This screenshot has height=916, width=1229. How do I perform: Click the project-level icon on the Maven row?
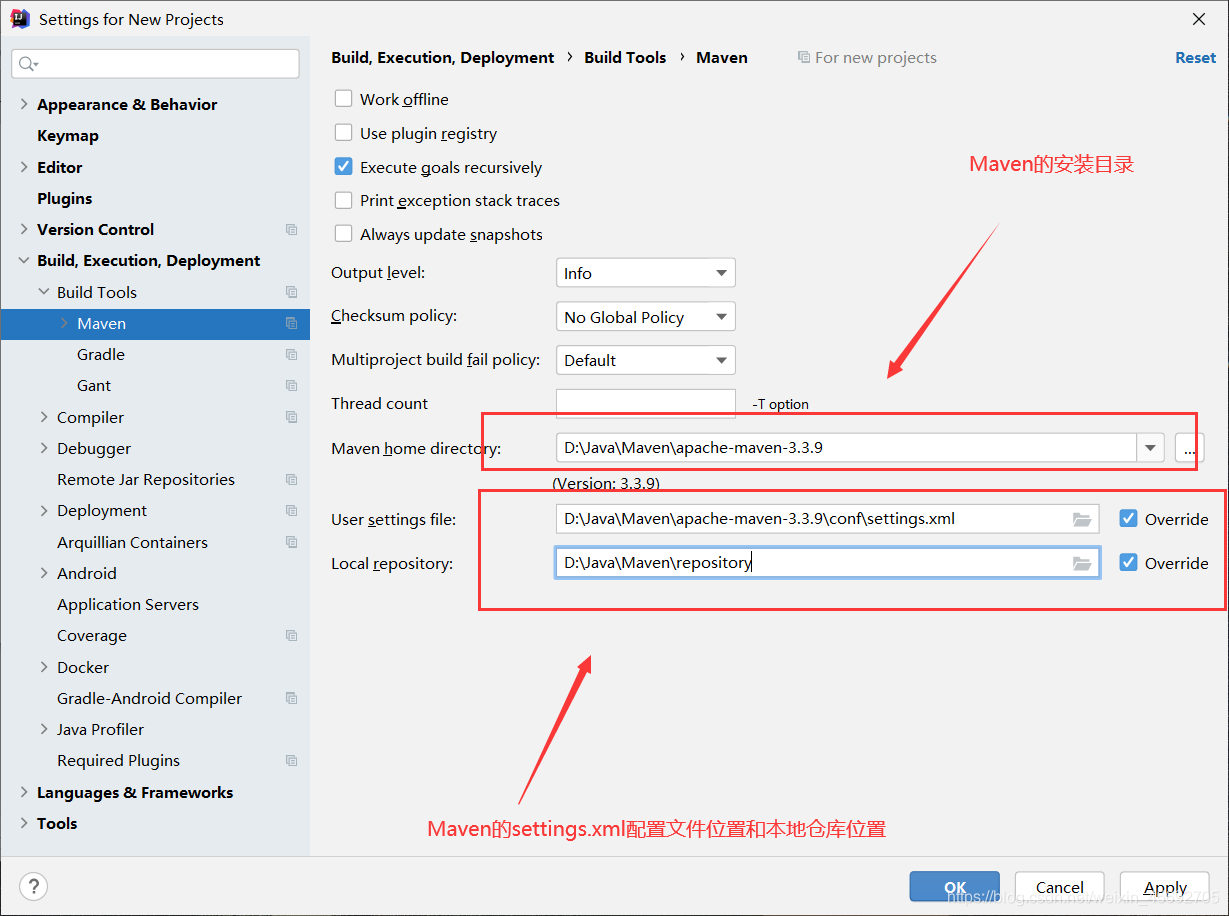coord(291,324)
